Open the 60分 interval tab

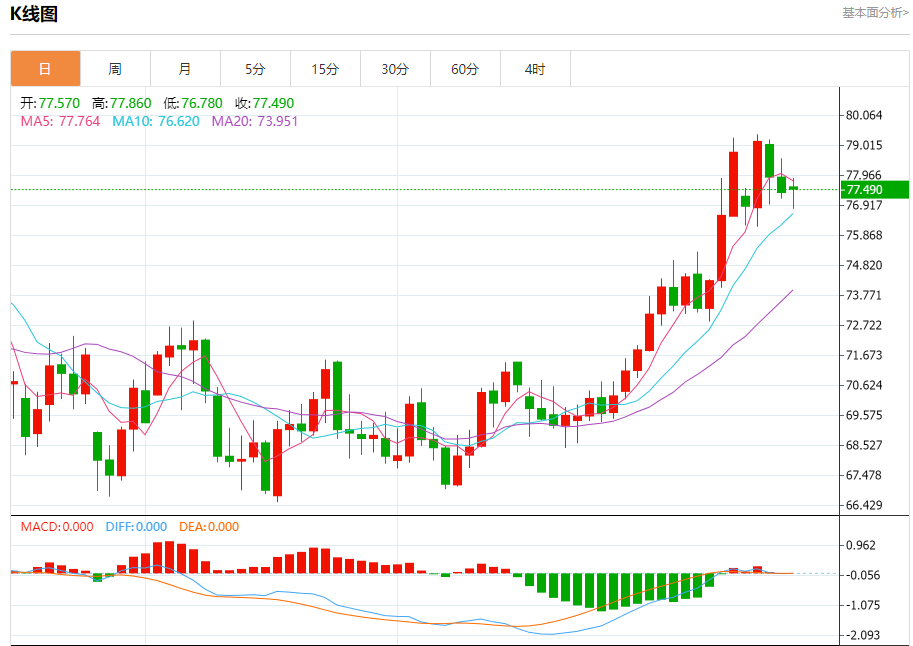(465, 69)
